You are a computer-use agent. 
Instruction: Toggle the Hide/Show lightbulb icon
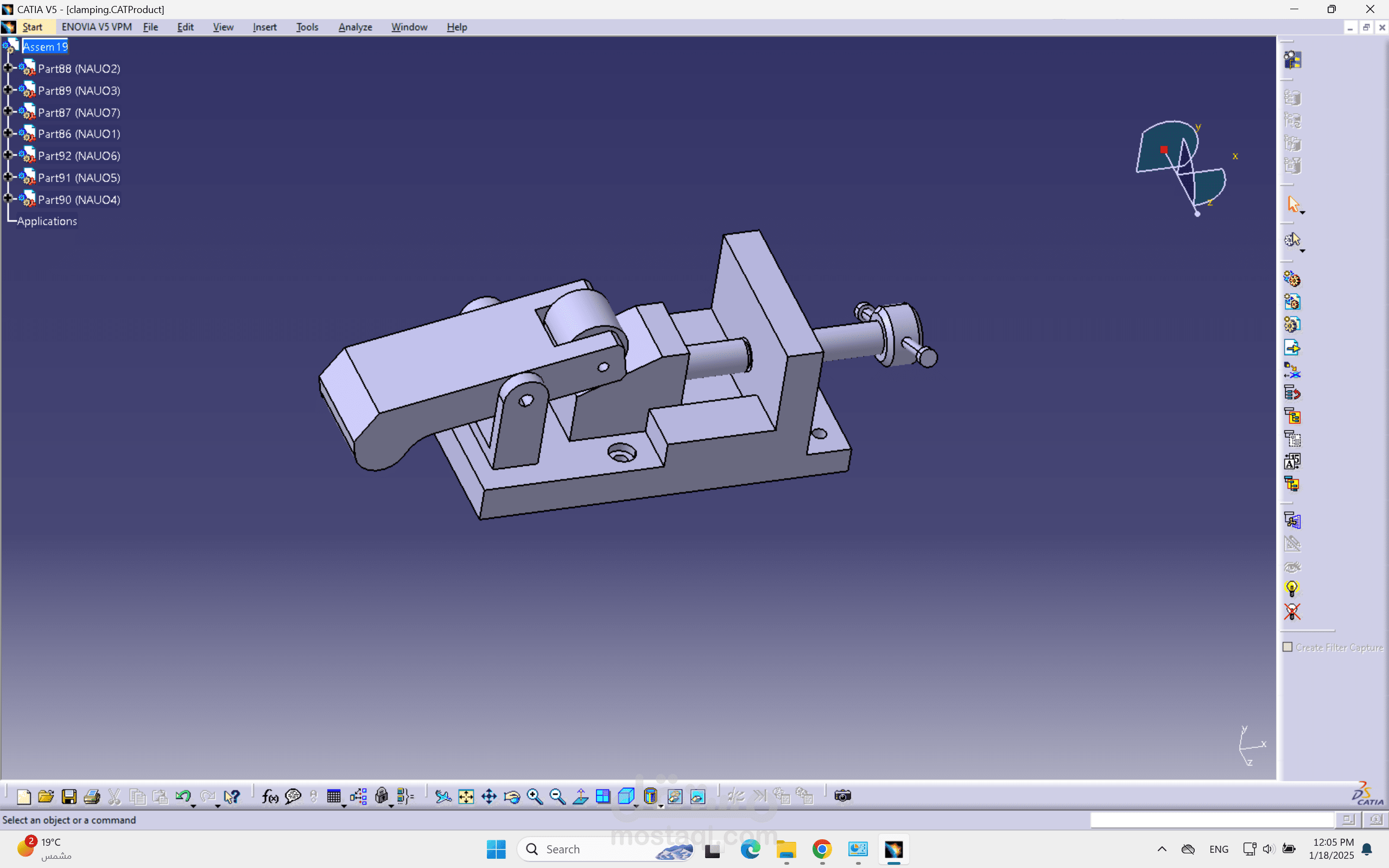pos(1291,588)
